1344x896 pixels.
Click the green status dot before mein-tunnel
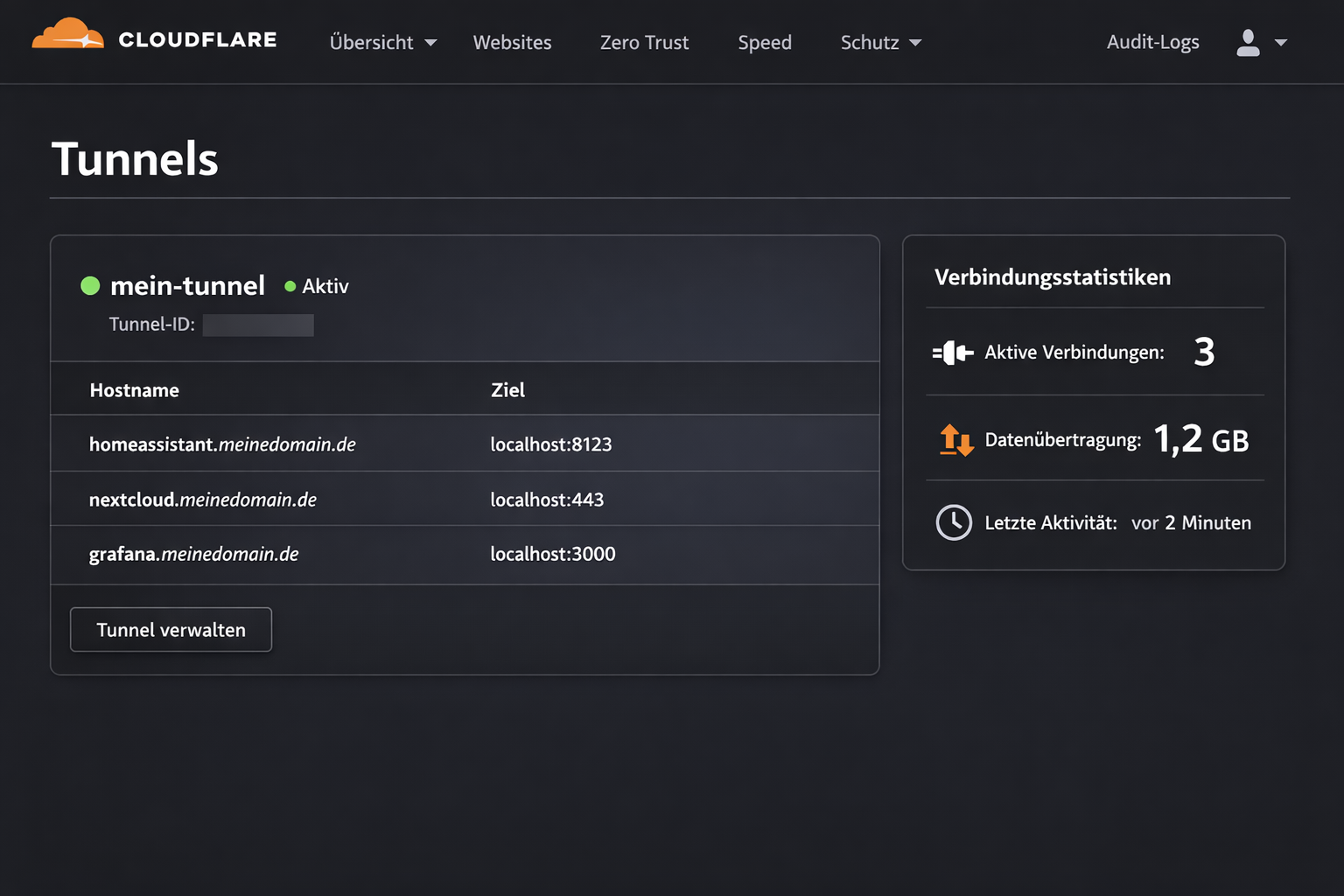[x=90, y=285]
